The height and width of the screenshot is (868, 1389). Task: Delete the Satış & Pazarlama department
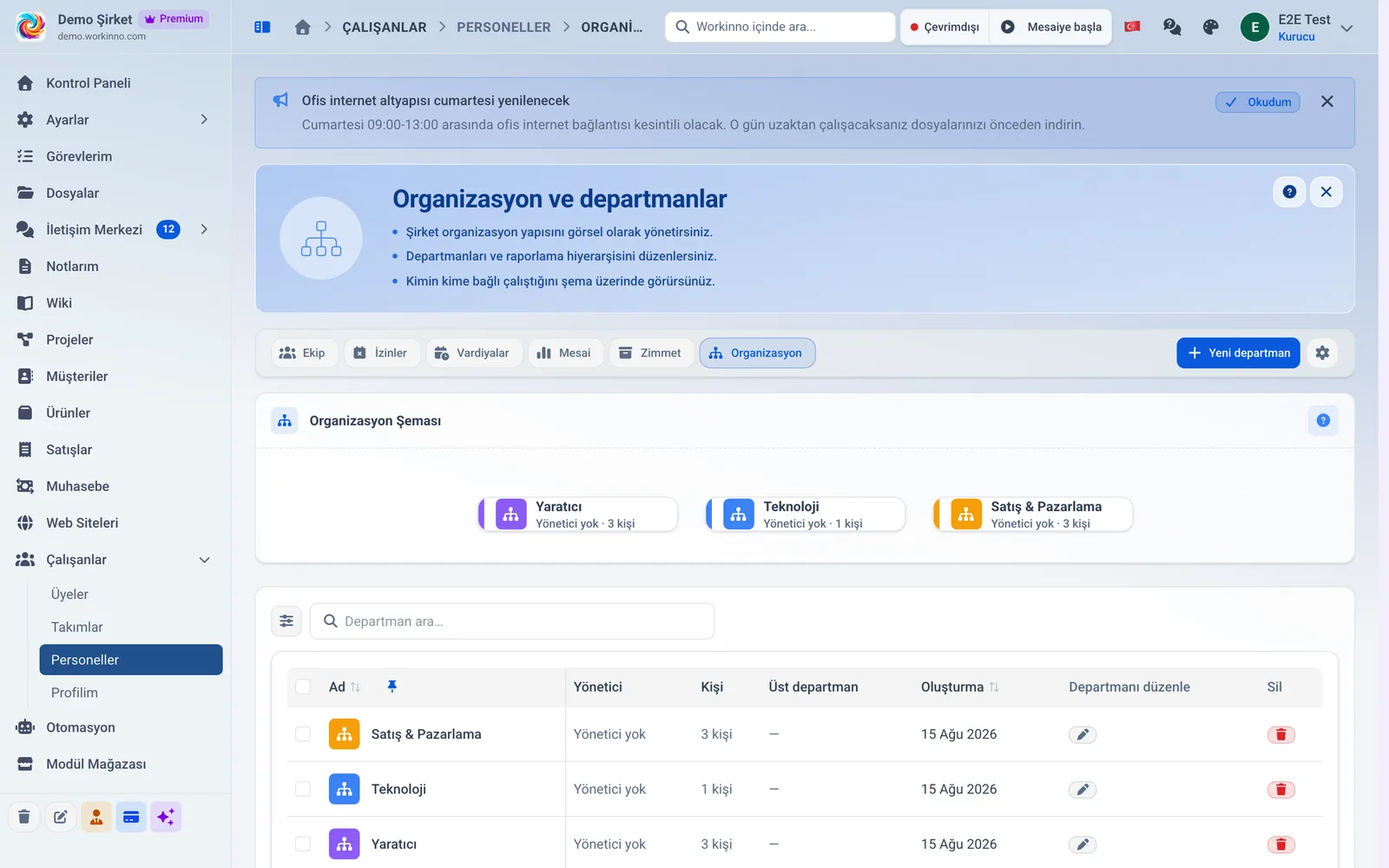(1281, 735)
